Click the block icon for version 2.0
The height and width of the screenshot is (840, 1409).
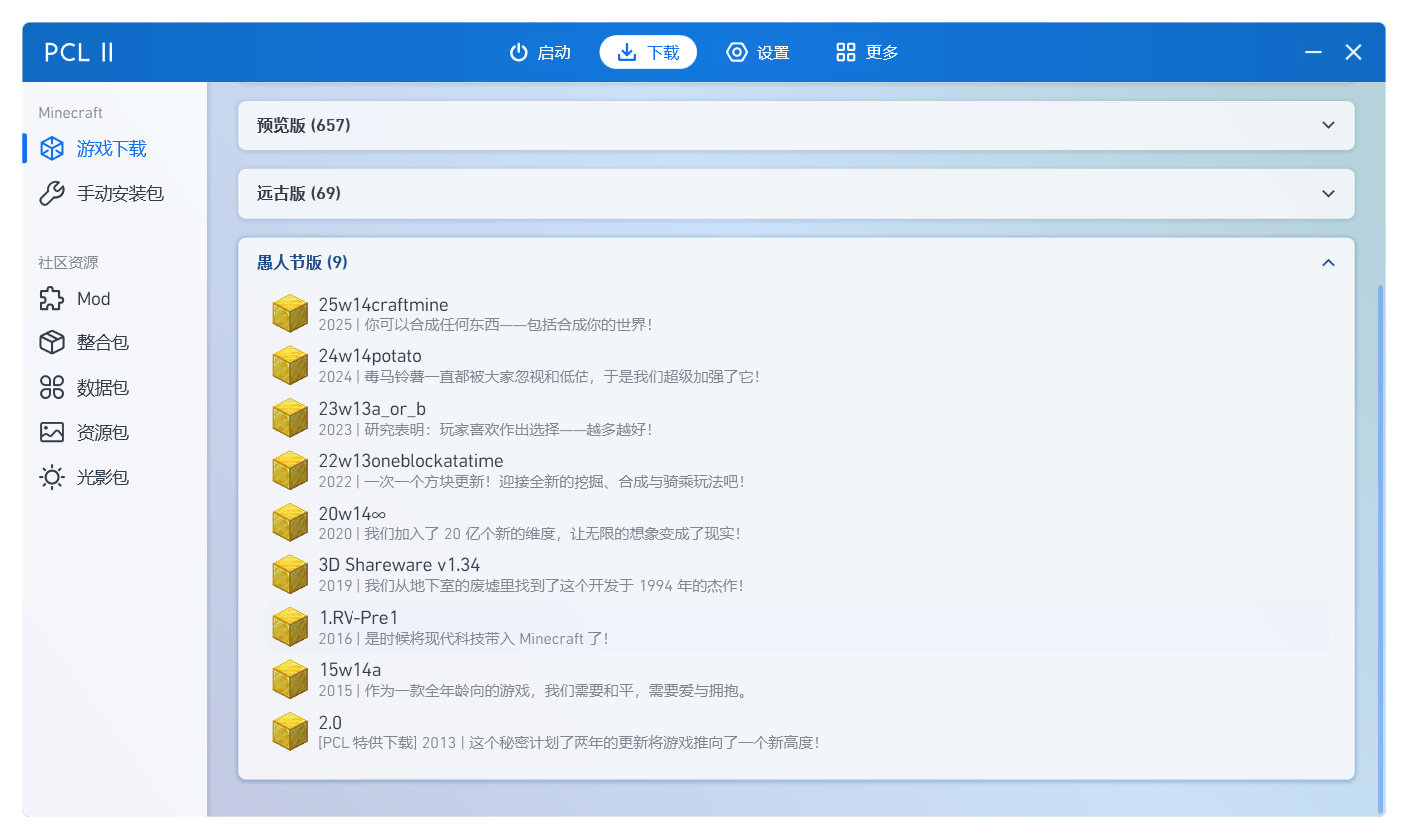290,732
